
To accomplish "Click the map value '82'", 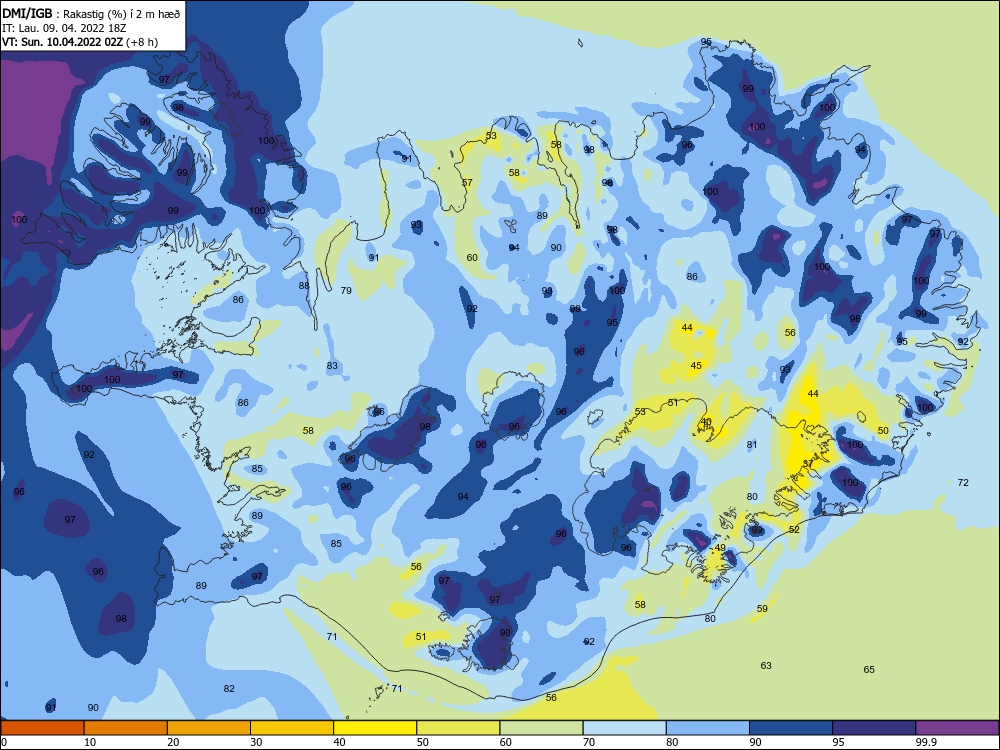I will coord(229,689).
